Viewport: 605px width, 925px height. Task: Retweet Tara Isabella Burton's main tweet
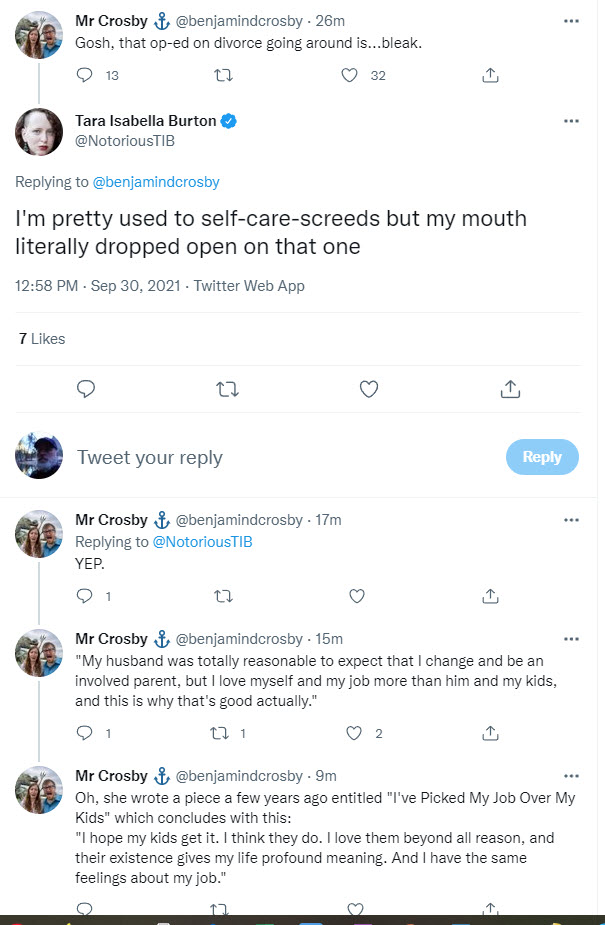[x=227, y=389]
